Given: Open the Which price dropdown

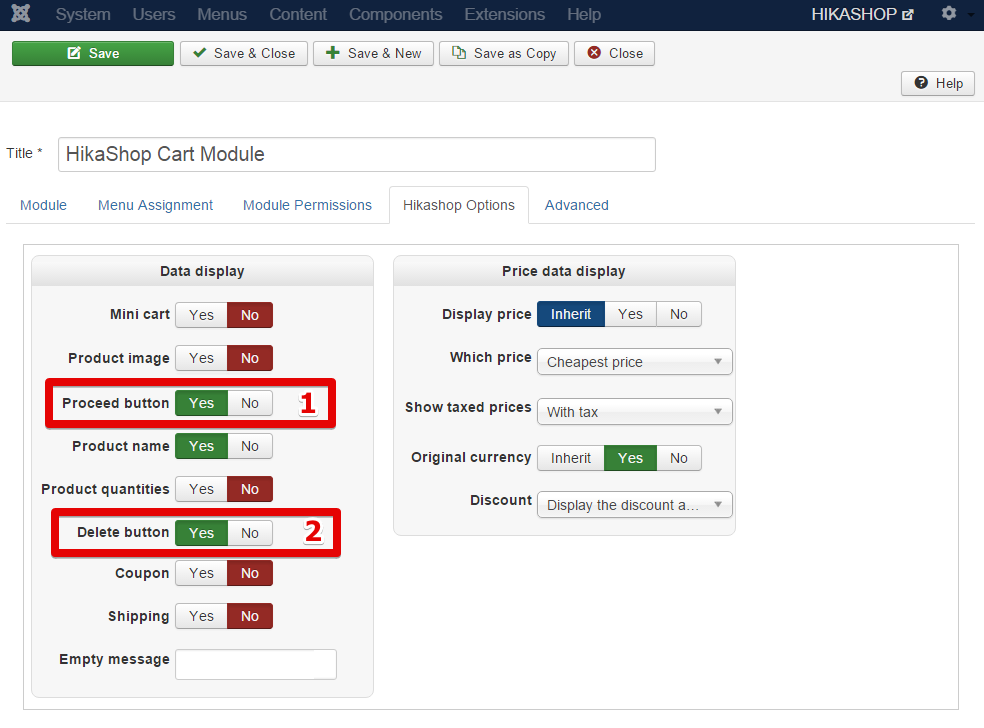Looking at the screenshot, I should click(x=634, y=362).
